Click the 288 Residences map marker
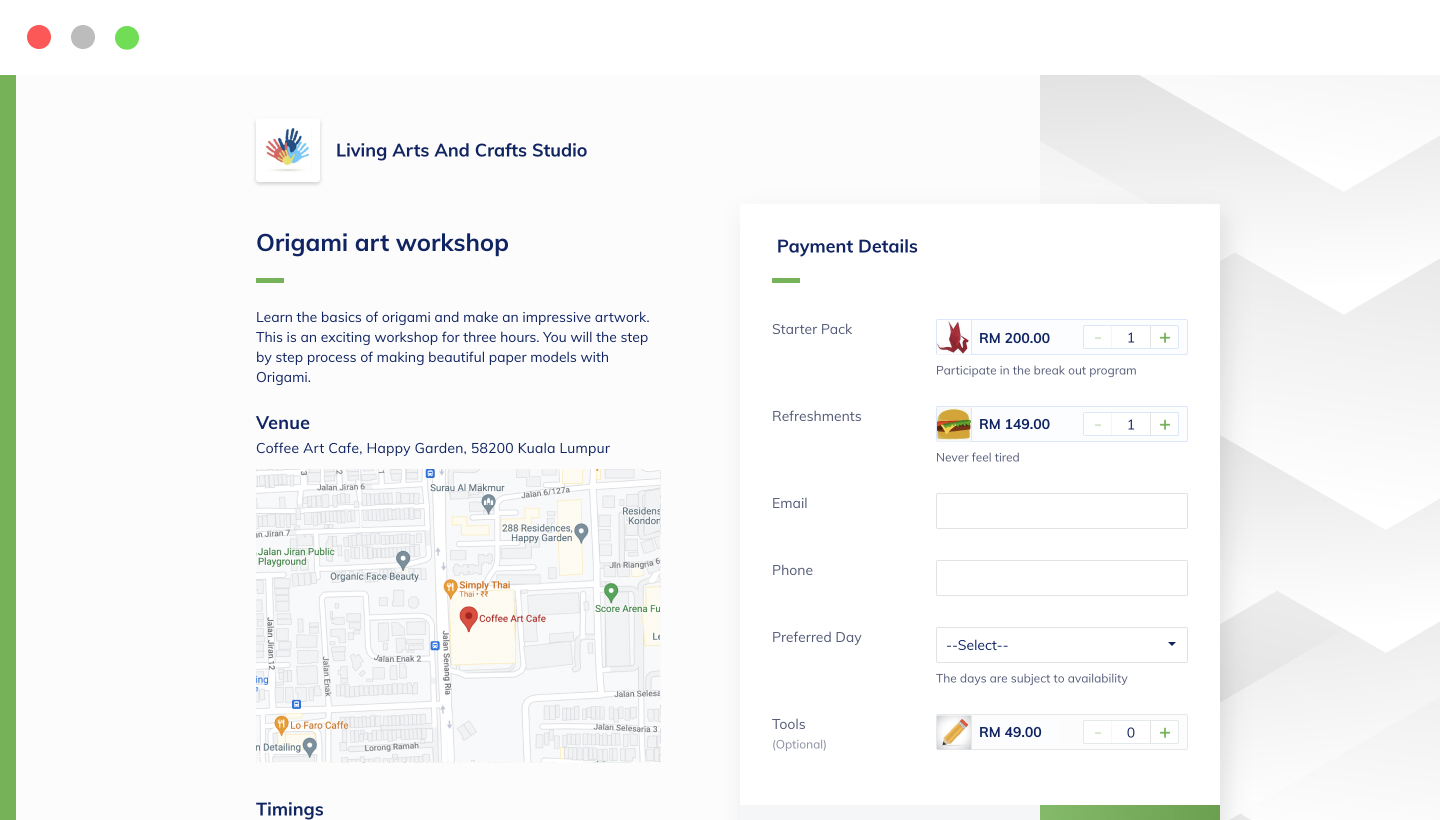 tap(581, 531)
